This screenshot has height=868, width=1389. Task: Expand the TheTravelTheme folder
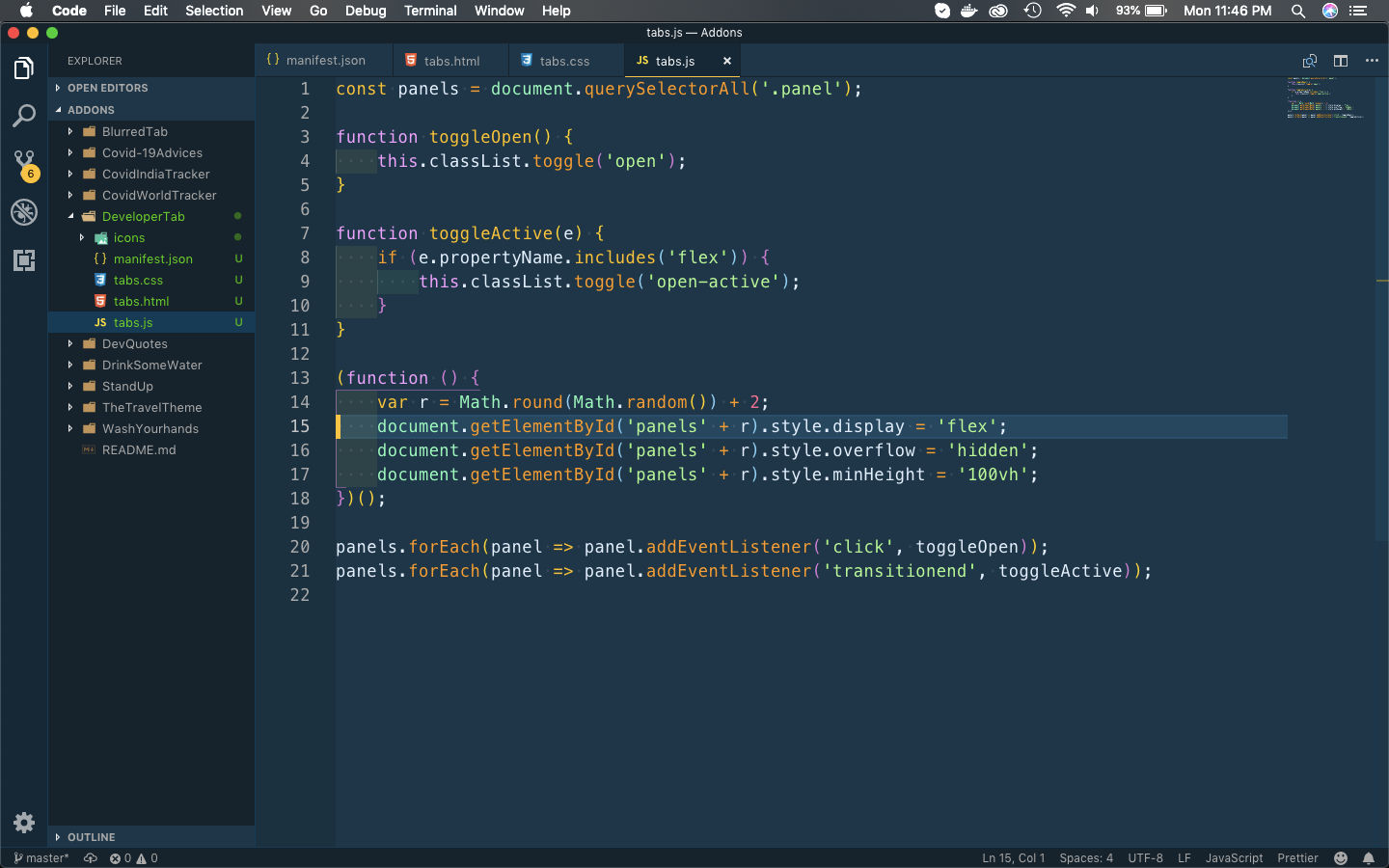[151, 407]
